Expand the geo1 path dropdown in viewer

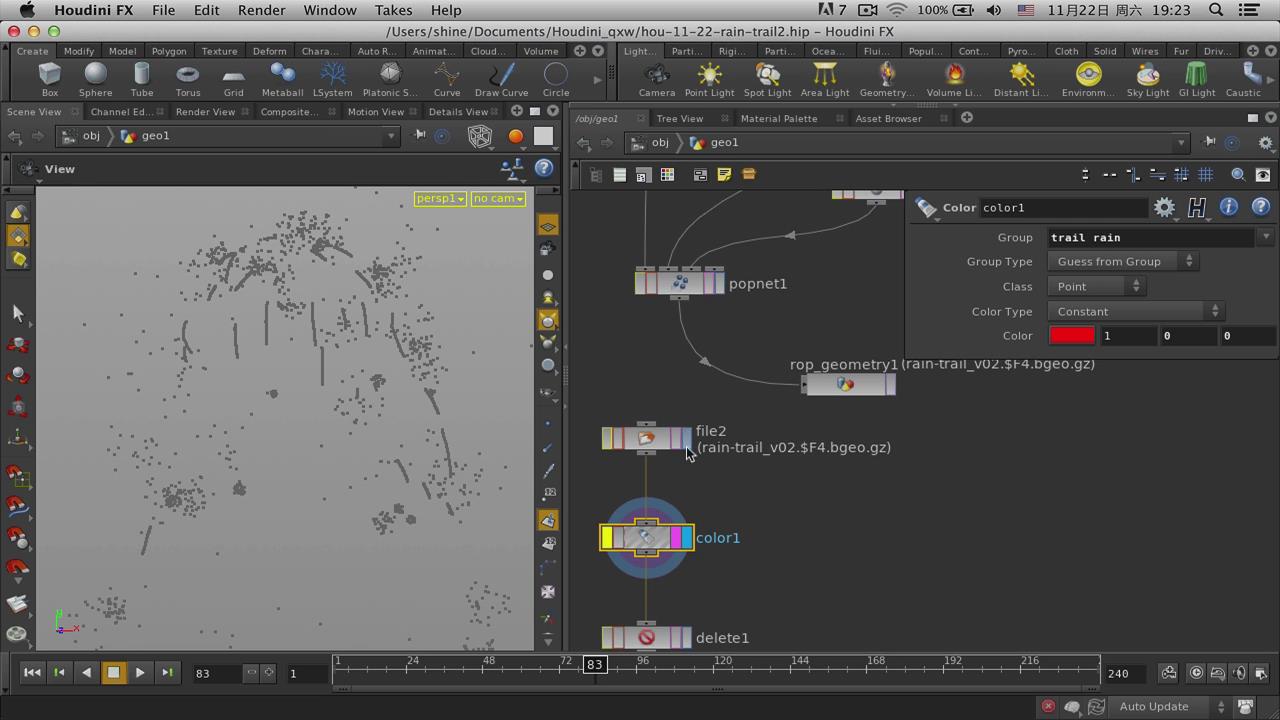click(391, 136)
